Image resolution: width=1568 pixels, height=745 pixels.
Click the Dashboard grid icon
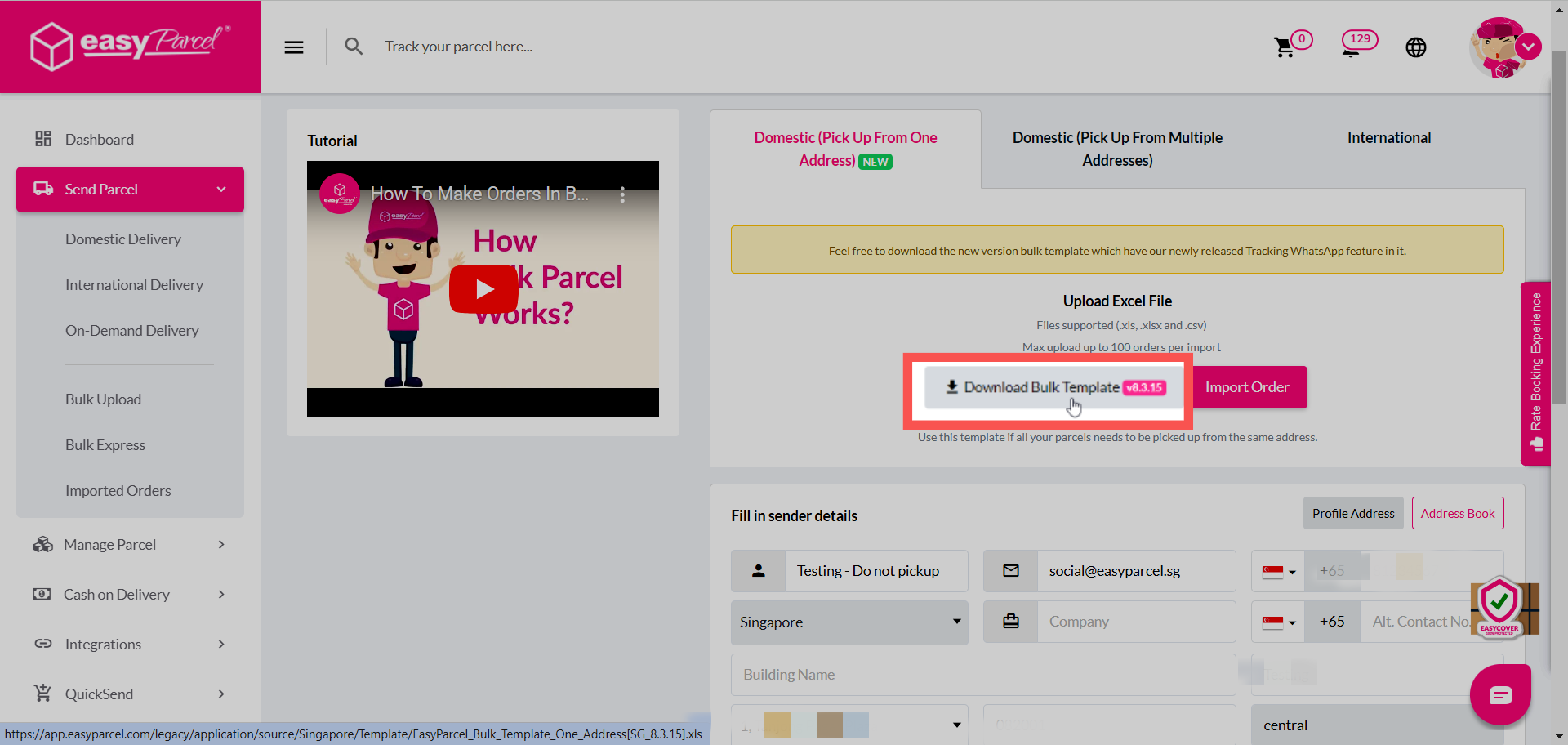tap(43, 139)
